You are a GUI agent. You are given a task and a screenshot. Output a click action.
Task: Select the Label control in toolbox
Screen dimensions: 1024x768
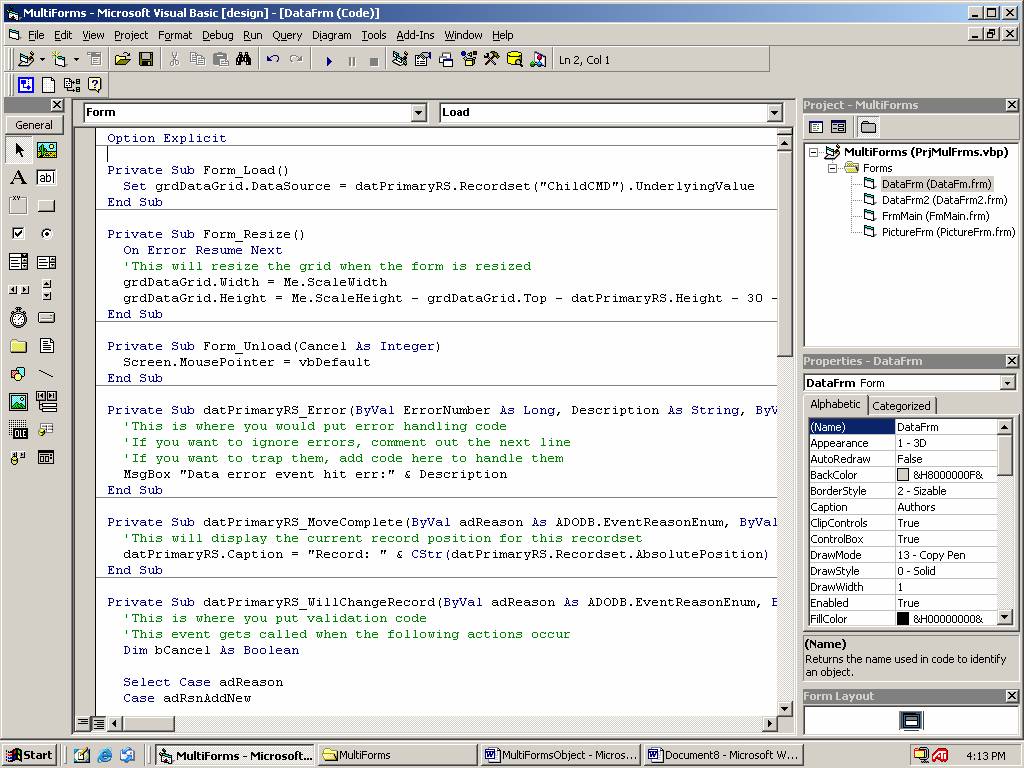point(18,178)
